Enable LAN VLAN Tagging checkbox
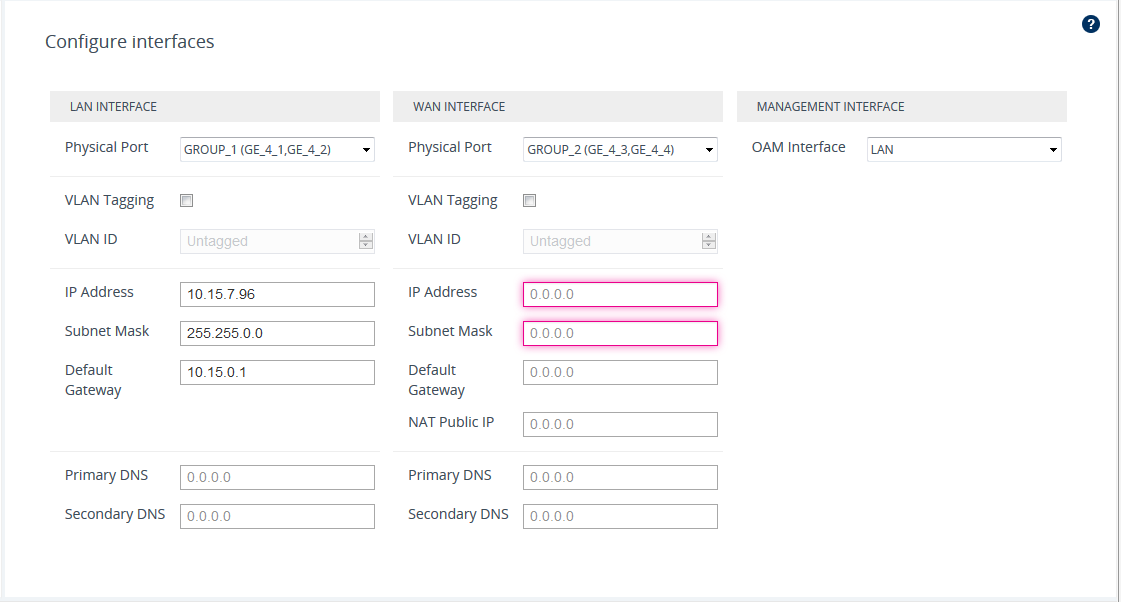 tap(186, 200)
